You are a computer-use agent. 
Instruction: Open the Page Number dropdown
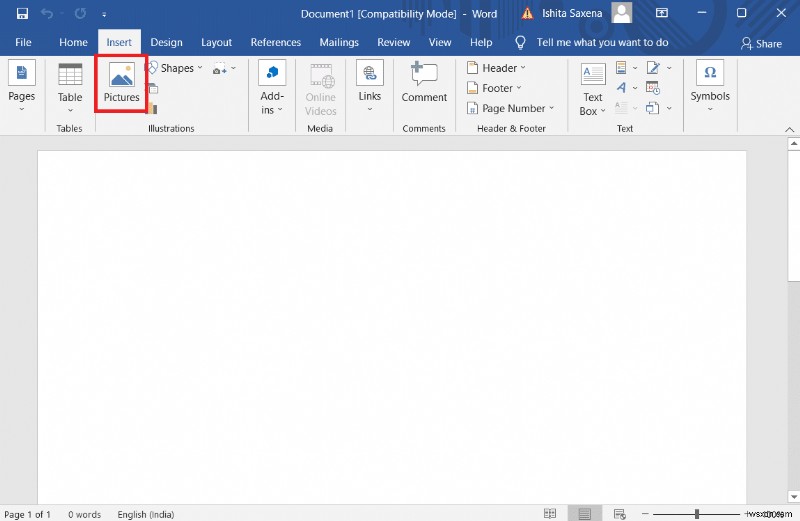tap(510, 108)
